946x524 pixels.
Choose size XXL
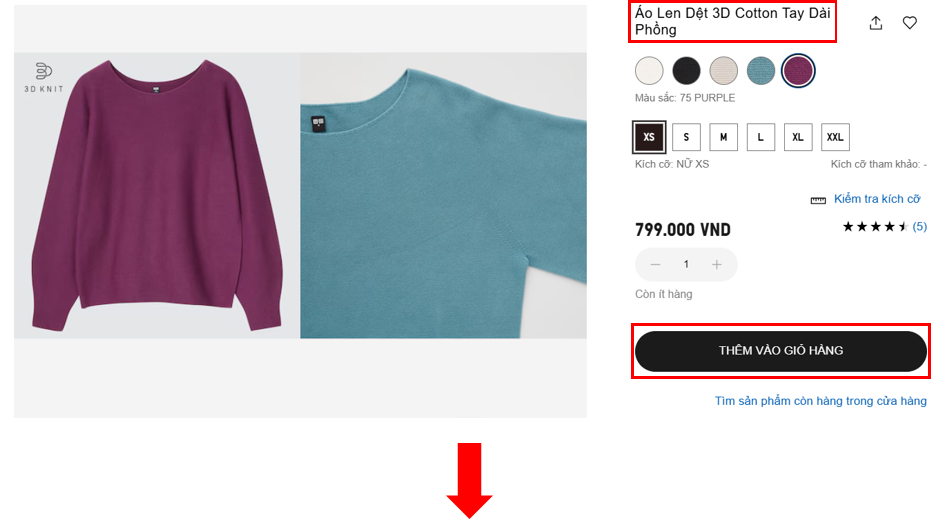click(x=835, y=137)
